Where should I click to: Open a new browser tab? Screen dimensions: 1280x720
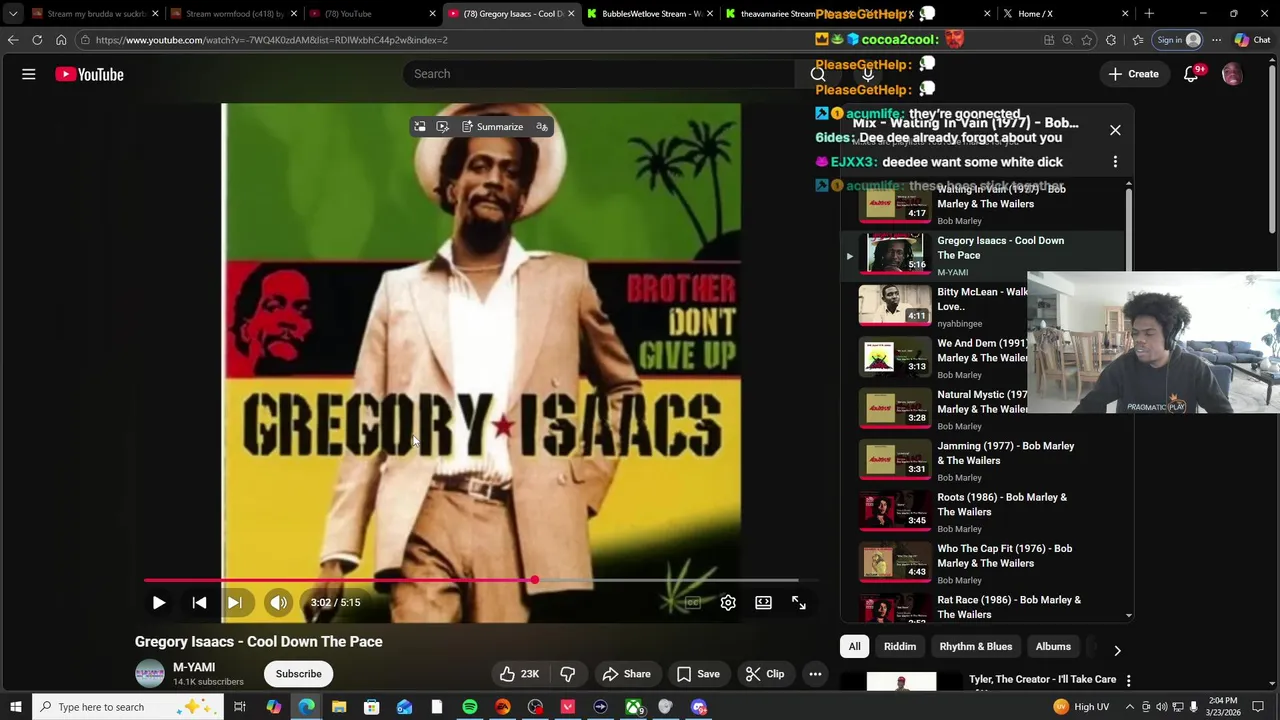tap(1149, 14)
